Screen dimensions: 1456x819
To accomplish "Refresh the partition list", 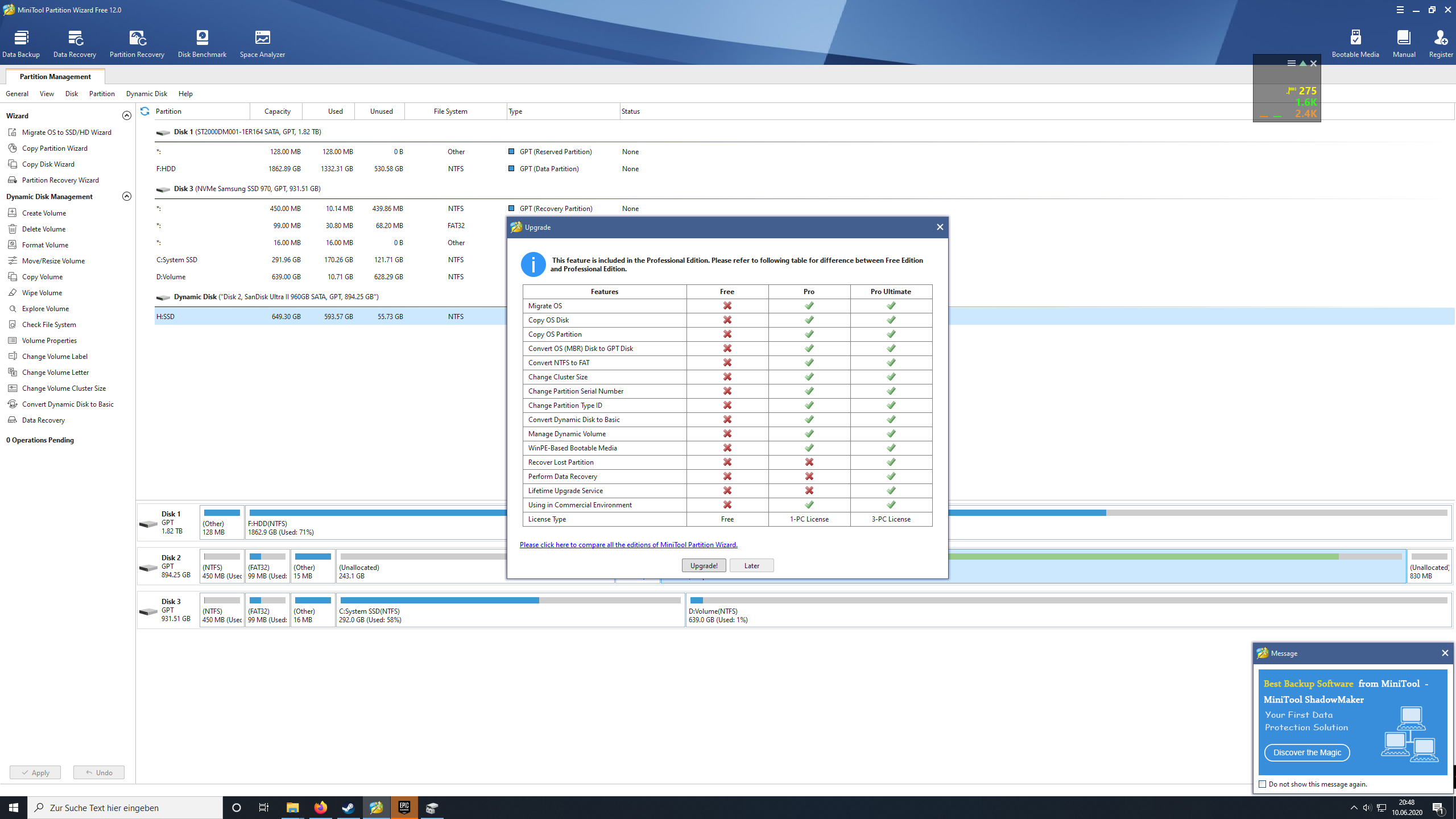I will [x=145, y=111].
